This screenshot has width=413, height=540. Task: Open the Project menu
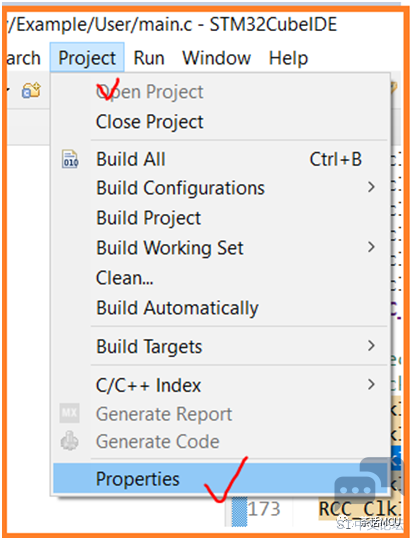tap(87, 58)
